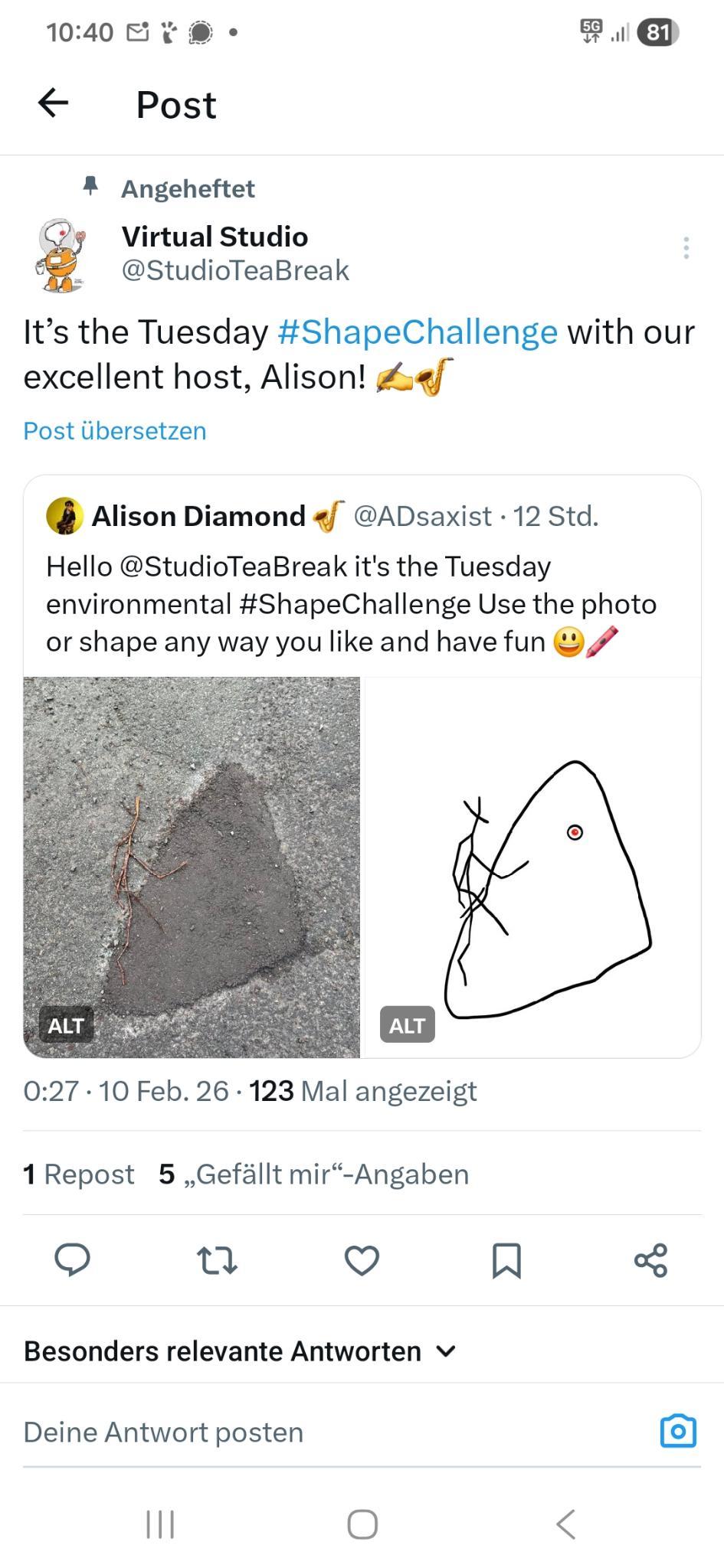Open Alison Diamond's small profile picture
This screenshot has width=724, height=1568.
(65, 516)
